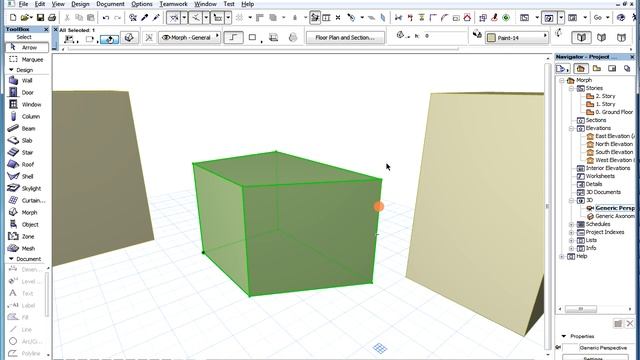The height and width of the screenshot is (360, 640).
Task: Toggle the snap guides toolbar button
Action: click(x=196, y=18)
